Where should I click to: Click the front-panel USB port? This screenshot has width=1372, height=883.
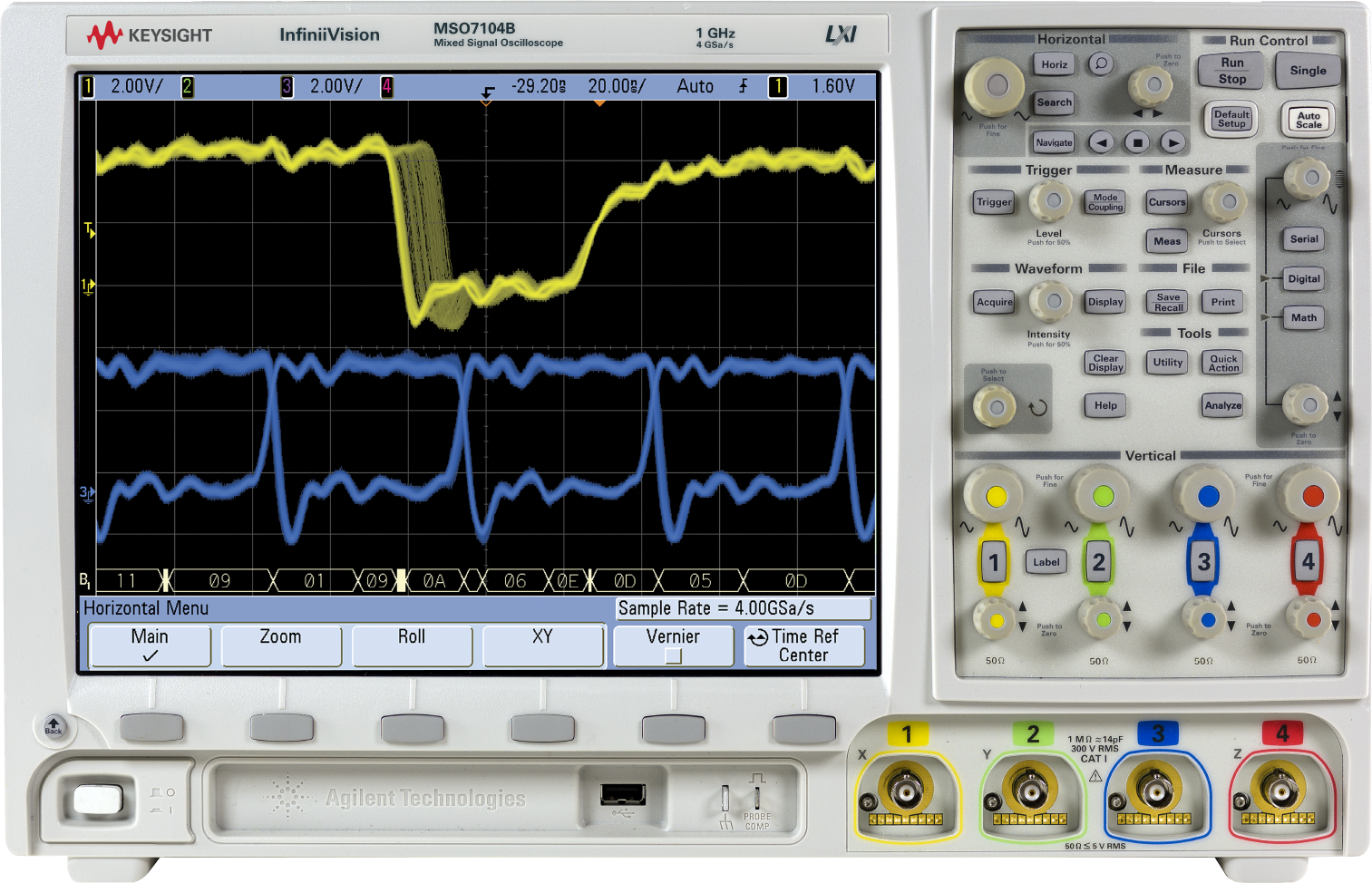click(x=623, y=795)
